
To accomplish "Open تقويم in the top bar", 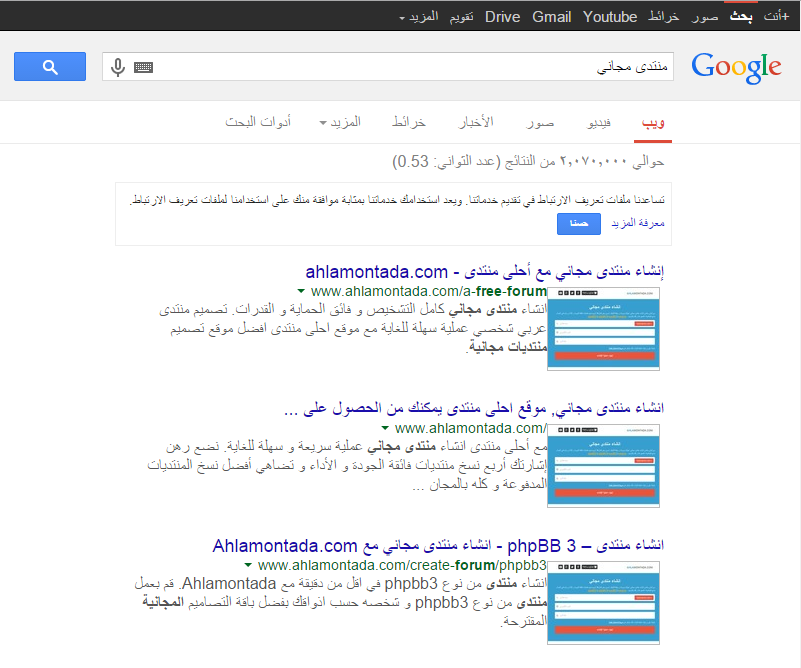I will pyautogui.click(x=461, y=17).
